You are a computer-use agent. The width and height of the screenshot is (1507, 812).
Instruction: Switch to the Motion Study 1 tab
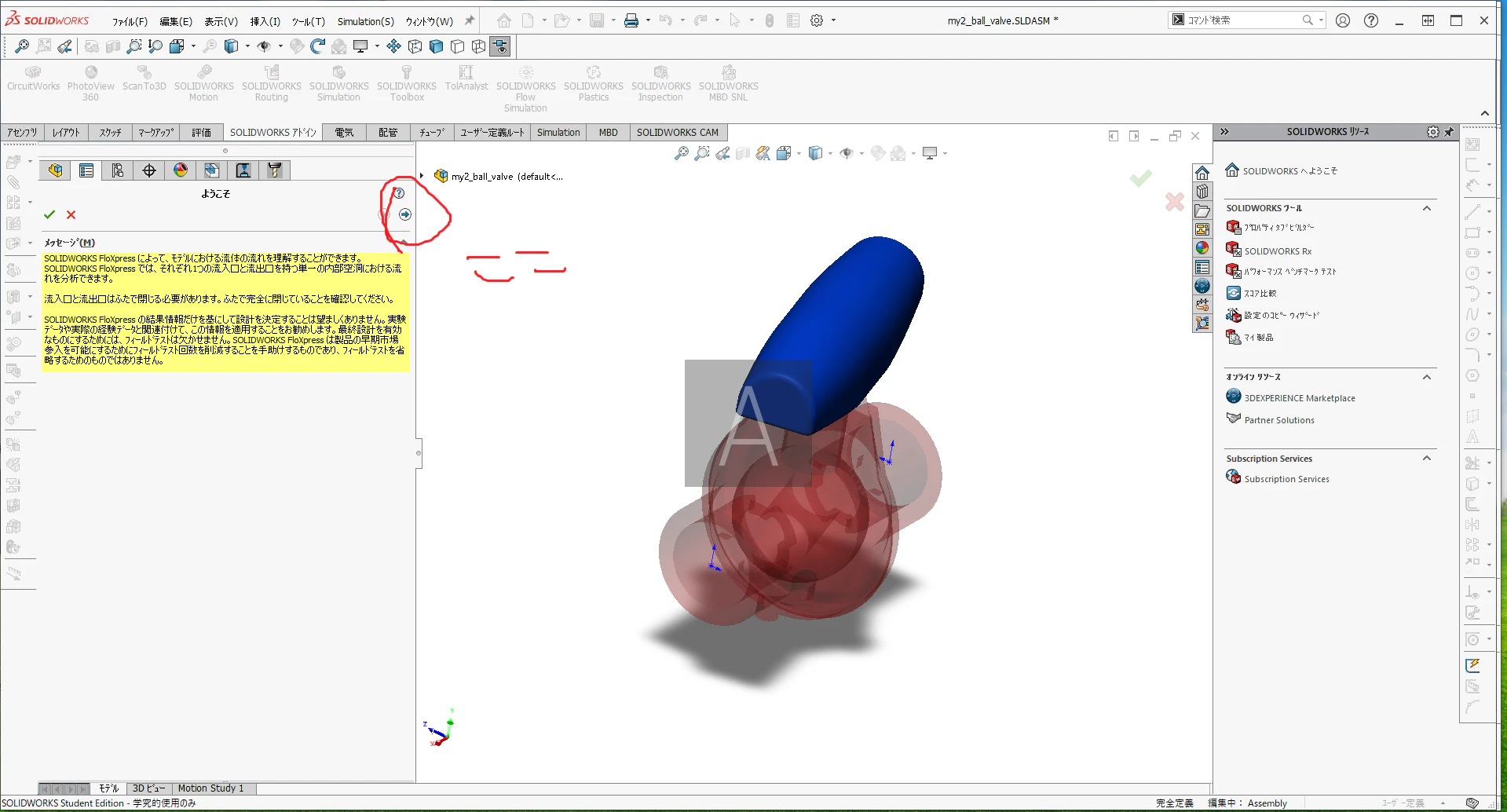(211, 788)
